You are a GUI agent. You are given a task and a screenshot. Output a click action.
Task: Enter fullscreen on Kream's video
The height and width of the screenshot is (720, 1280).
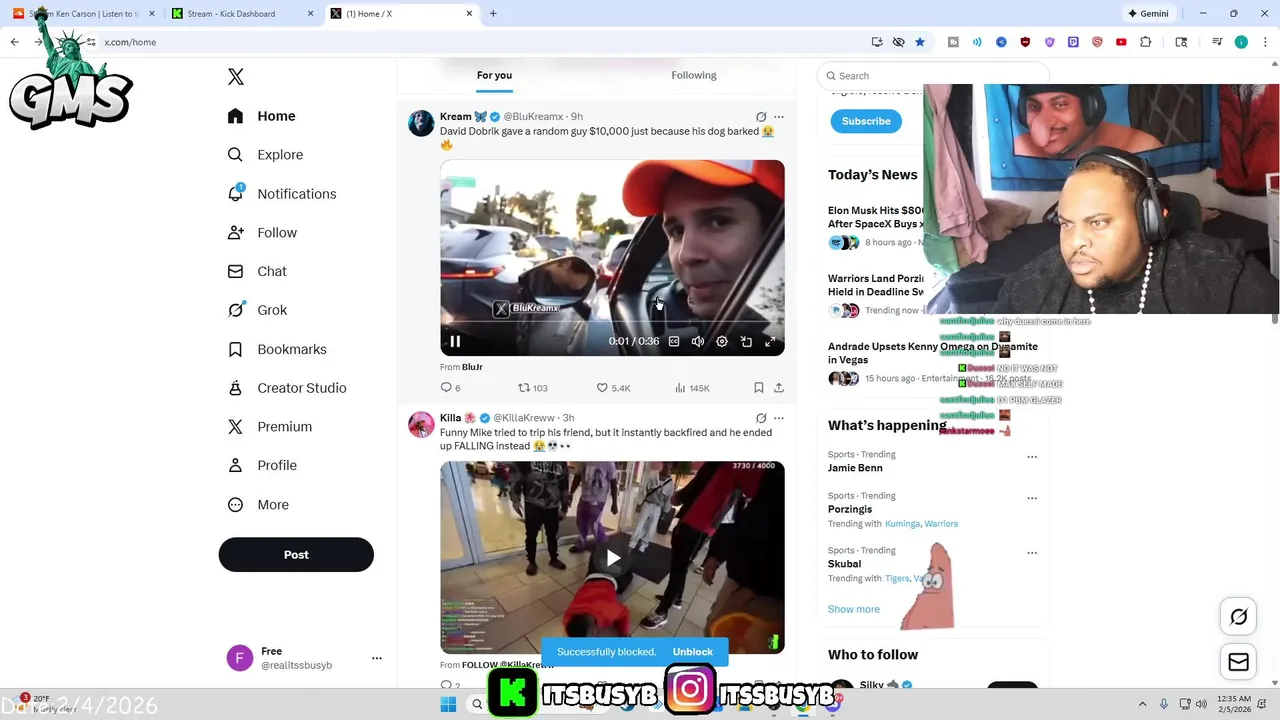[770, 342]
